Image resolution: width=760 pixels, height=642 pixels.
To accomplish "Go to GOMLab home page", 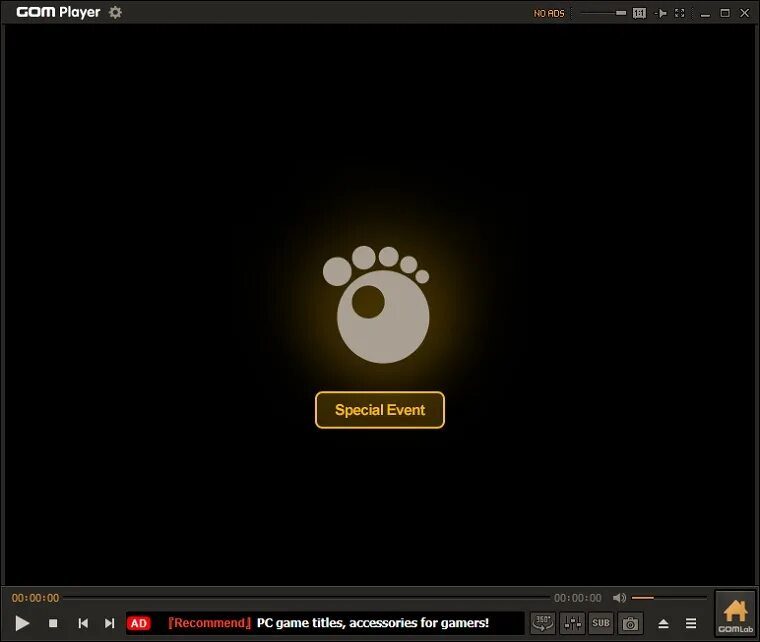I will tap(735, 614).
